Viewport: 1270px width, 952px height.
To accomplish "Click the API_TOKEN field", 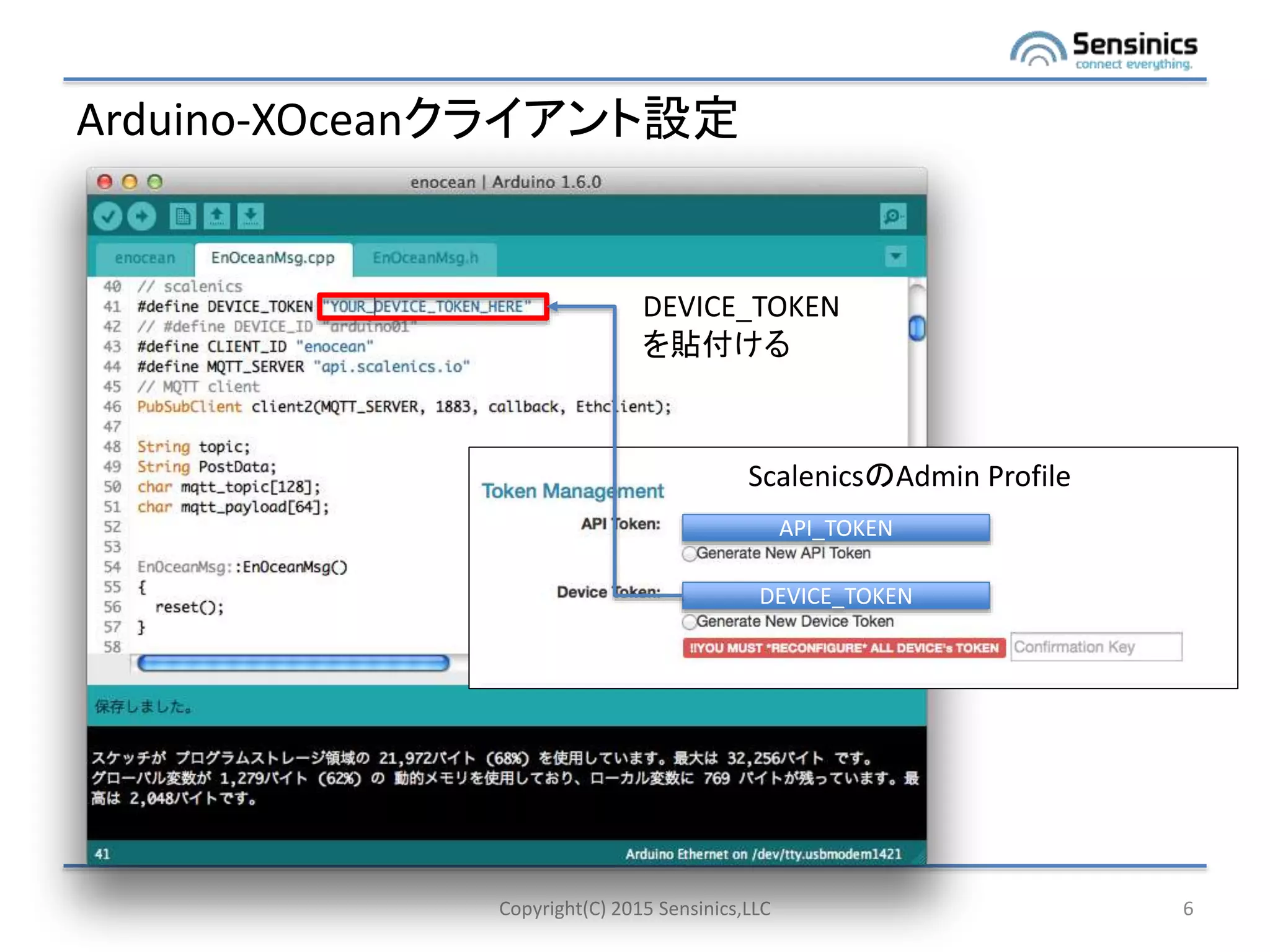I will 836,528.
